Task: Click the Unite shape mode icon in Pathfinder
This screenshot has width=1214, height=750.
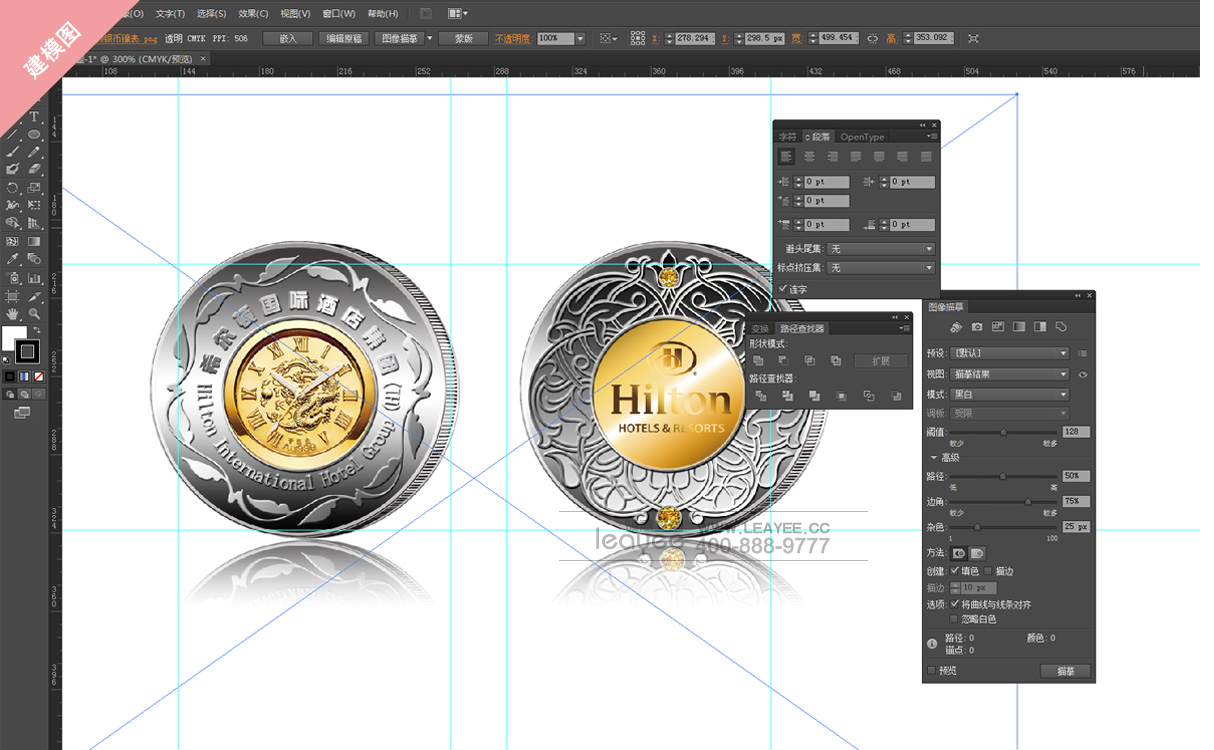Action: click(x=759, y=361)
